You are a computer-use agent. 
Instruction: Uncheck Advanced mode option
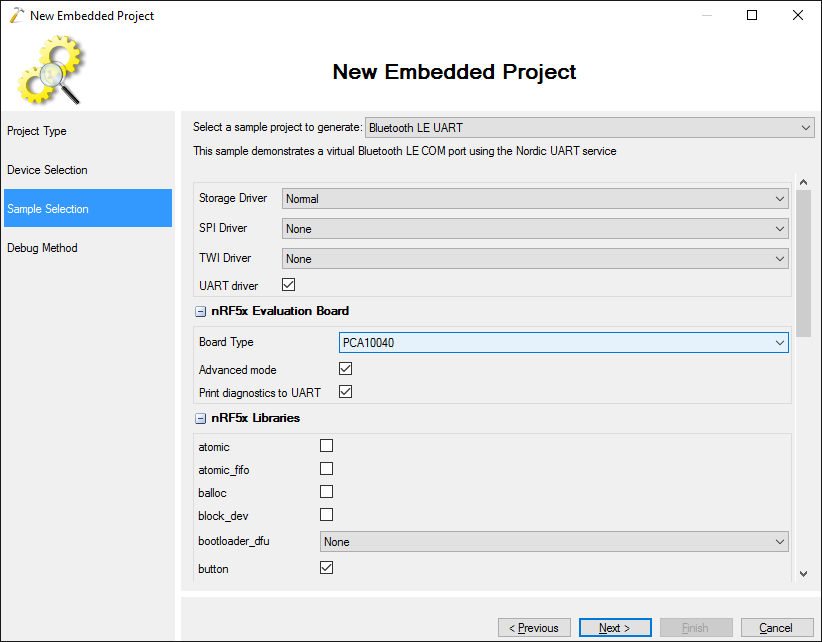[x=345, y=369]
